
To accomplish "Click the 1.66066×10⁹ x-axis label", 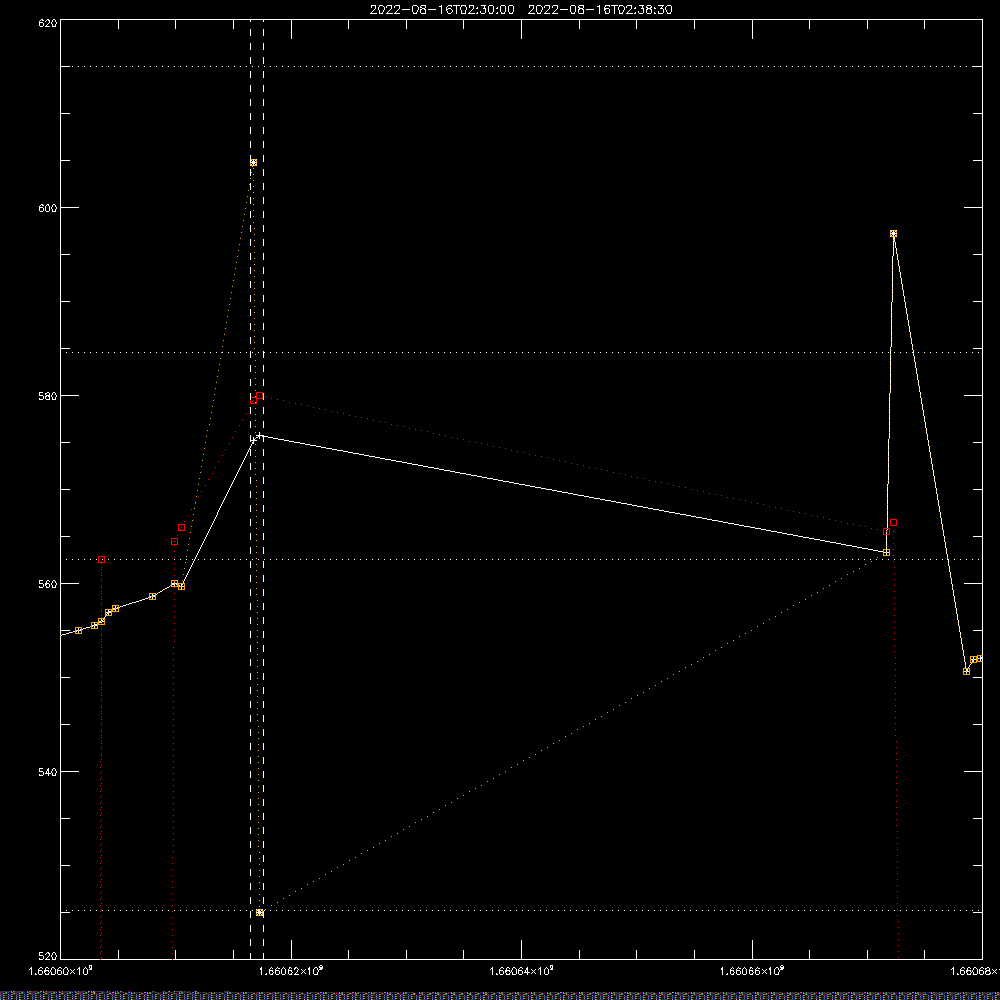I will click(x=752, y=971).
